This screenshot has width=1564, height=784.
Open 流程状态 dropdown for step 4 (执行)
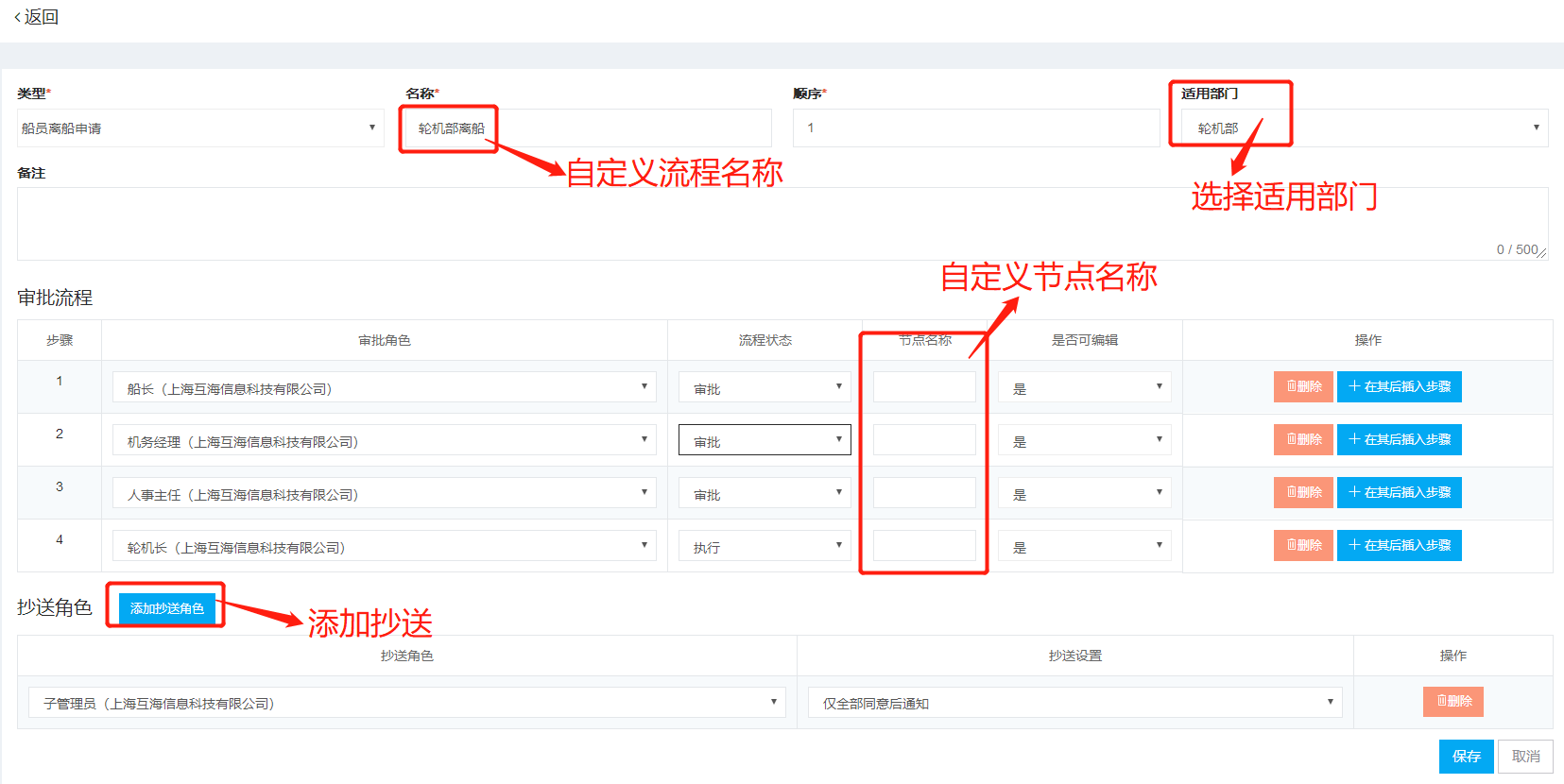coord(765,546)
